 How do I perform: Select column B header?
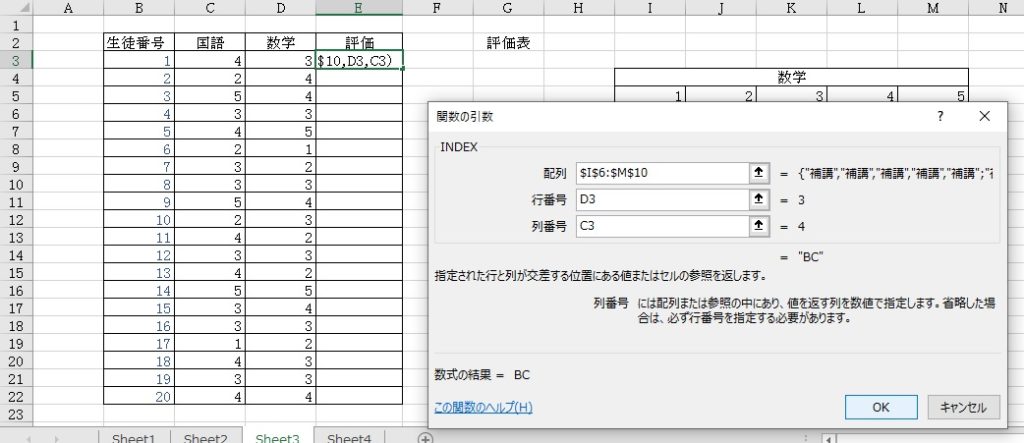pos(138,8)
